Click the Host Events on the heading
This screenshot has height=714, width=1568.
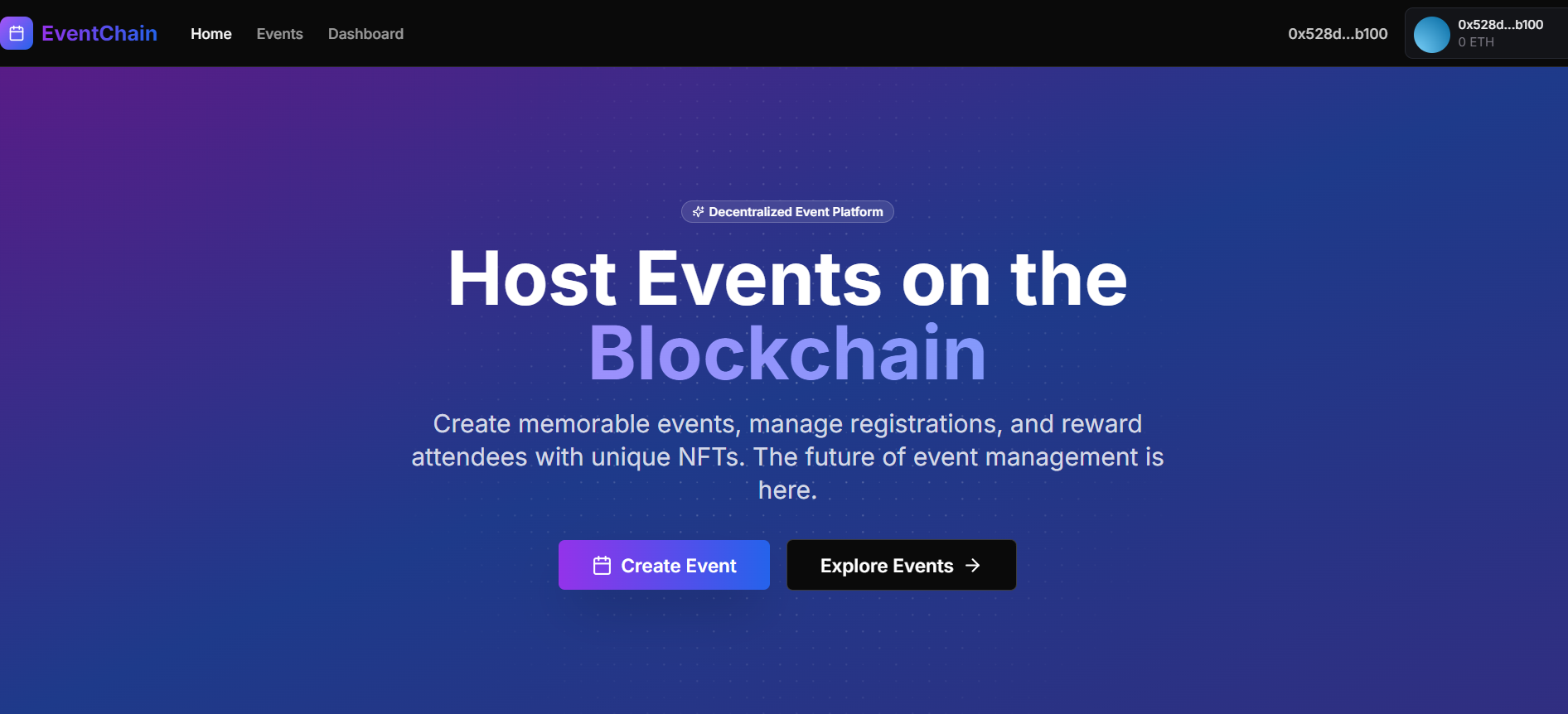click(x=786, y=279)
